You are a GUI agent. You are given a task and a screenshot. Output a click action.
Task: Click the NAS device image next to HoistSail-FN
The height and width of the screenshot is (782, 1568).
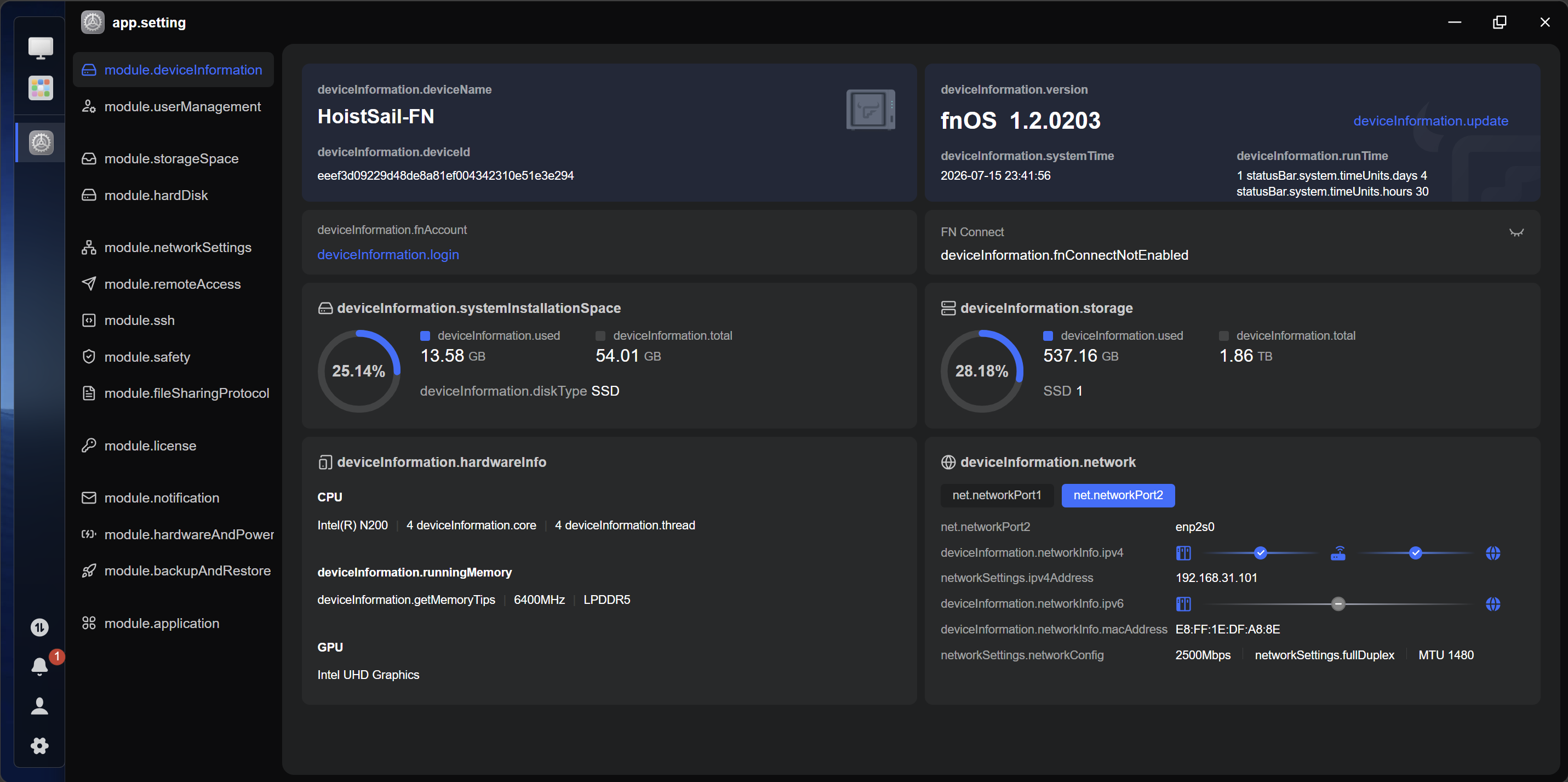pyautogui.click(x=871, y=110)
